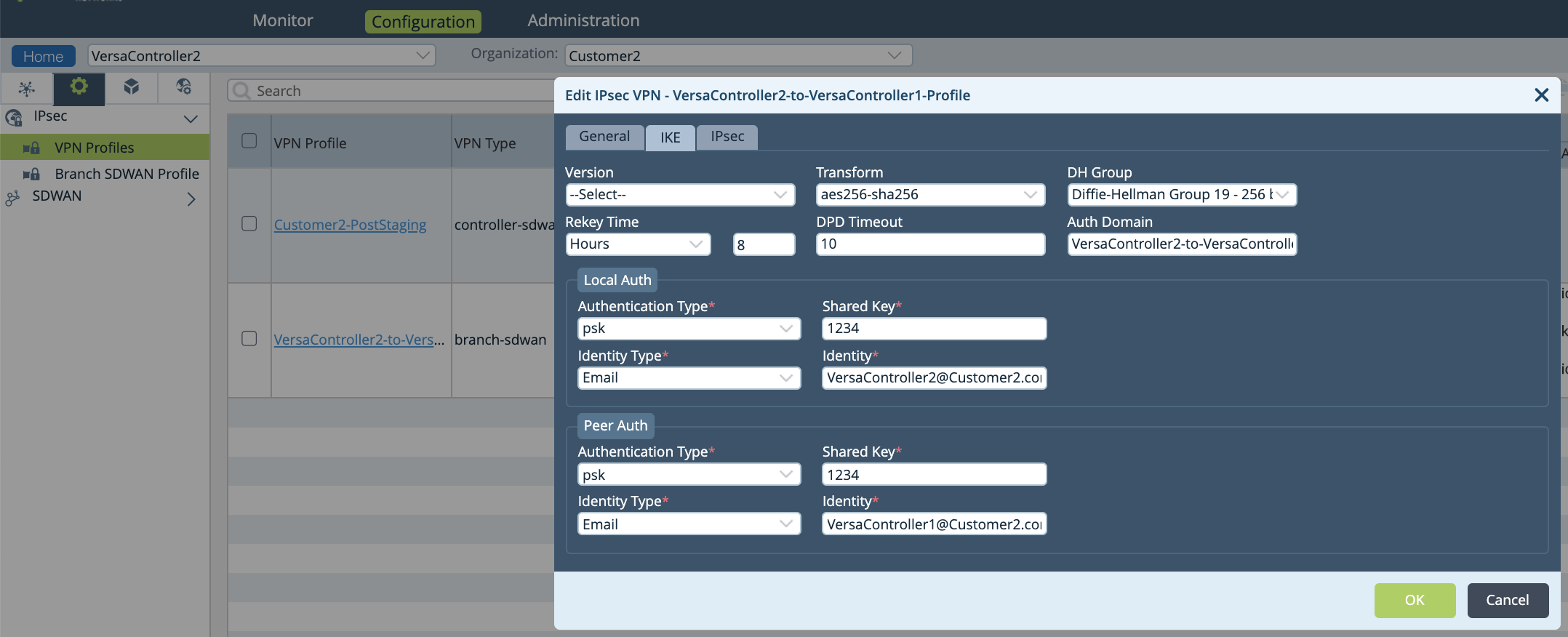This screenshot has height=637, width=1568.
Task: Click the controller-sdwan table cell
Action: pos(504,225)
